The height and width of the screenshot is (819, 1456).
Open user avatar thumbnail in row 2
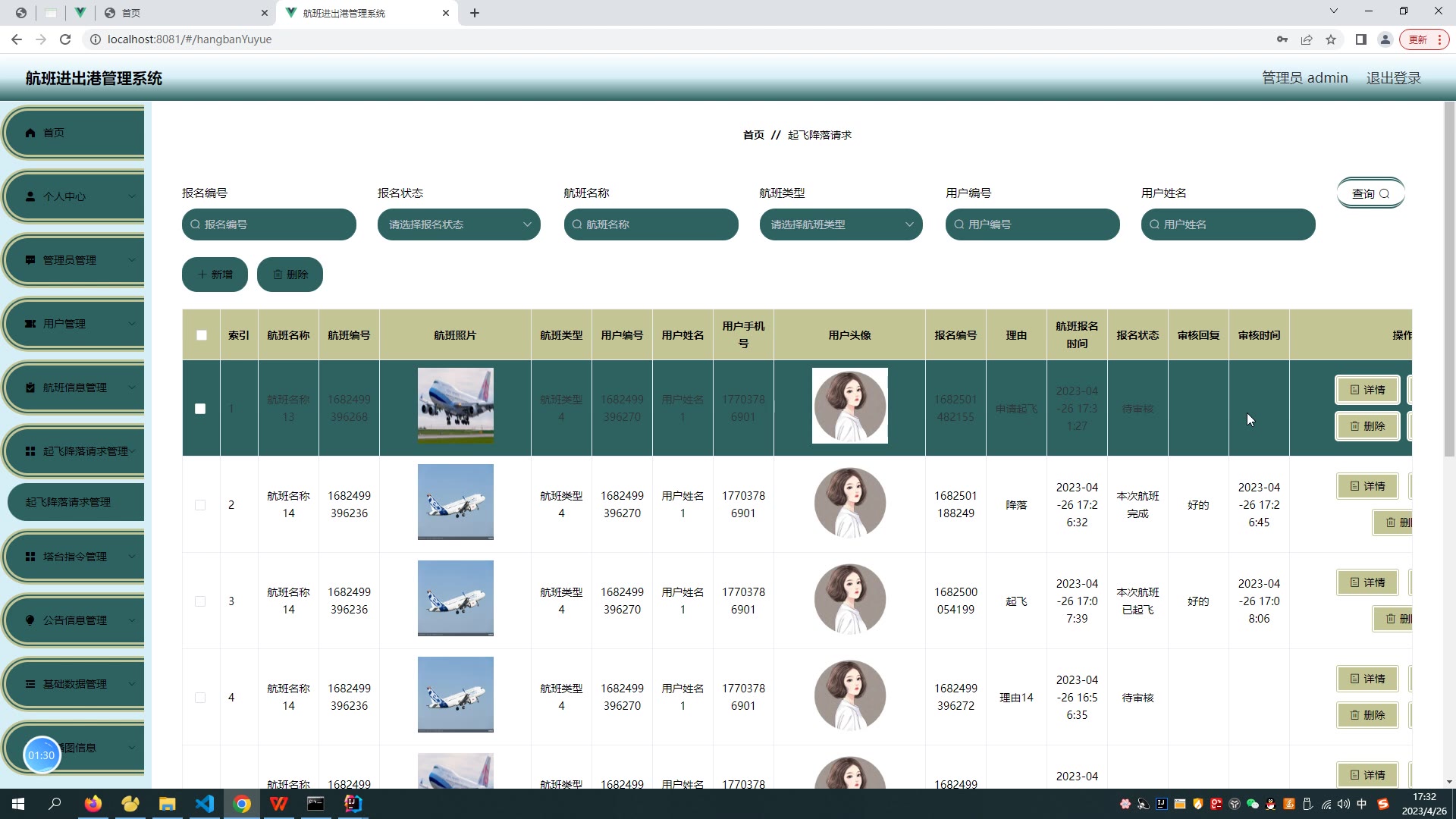[x=850, y=502]
